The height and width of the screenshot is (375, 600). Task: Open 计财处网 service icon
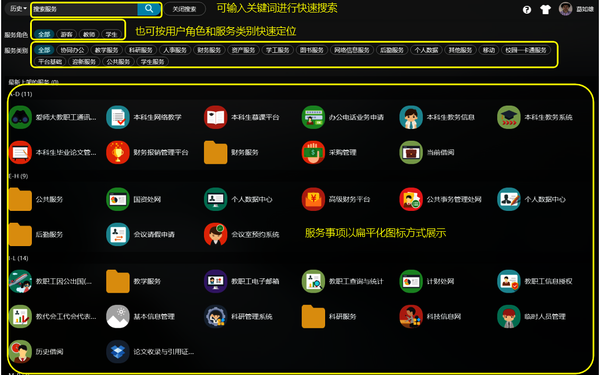[411, 281]
